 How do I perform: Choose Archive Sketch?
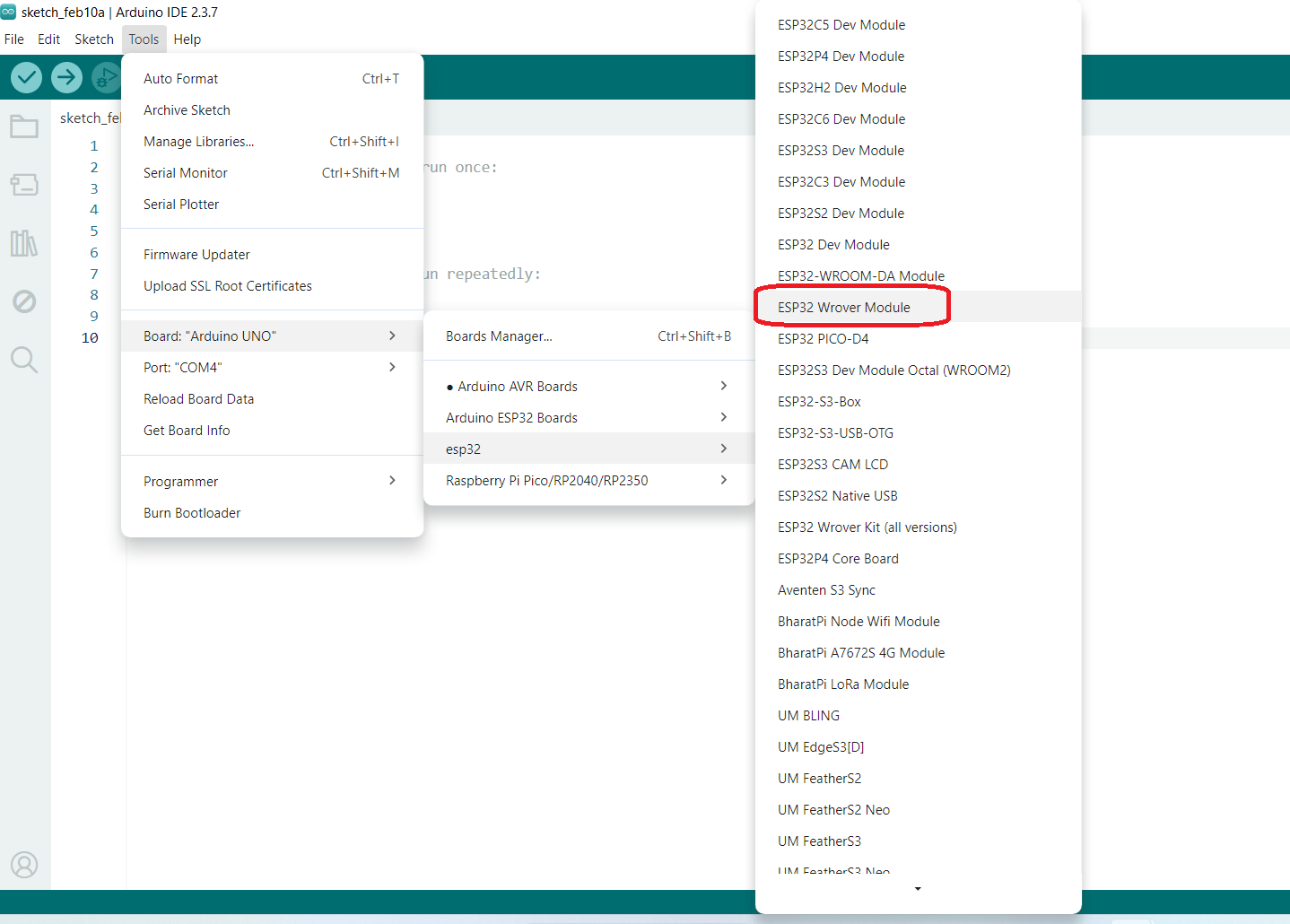[x=272, y=110]
